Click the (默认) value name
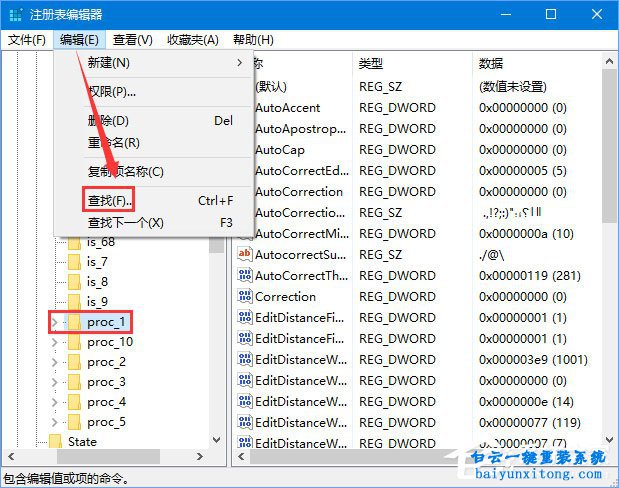The width and height of the screenshot is (619, 488). pyautogui.click(x=271, y=86)
